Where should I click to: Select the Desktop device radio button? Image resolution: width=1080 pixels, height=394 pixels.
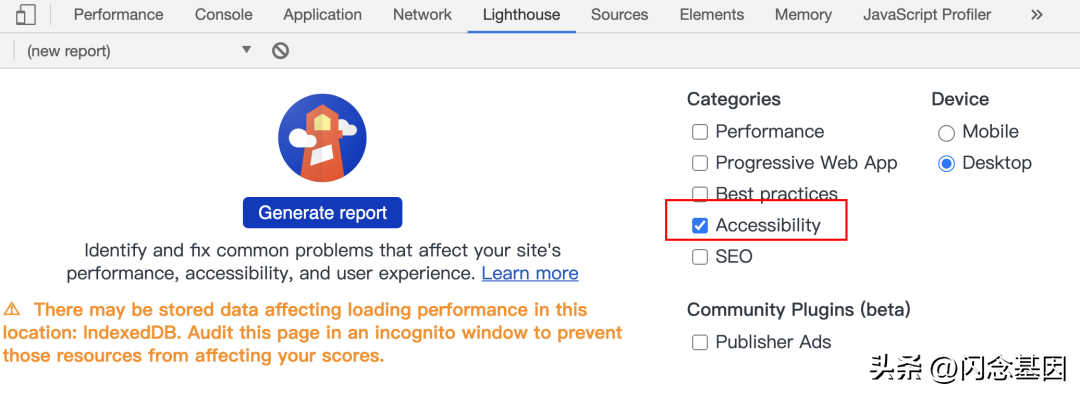(x=946, y=164)
